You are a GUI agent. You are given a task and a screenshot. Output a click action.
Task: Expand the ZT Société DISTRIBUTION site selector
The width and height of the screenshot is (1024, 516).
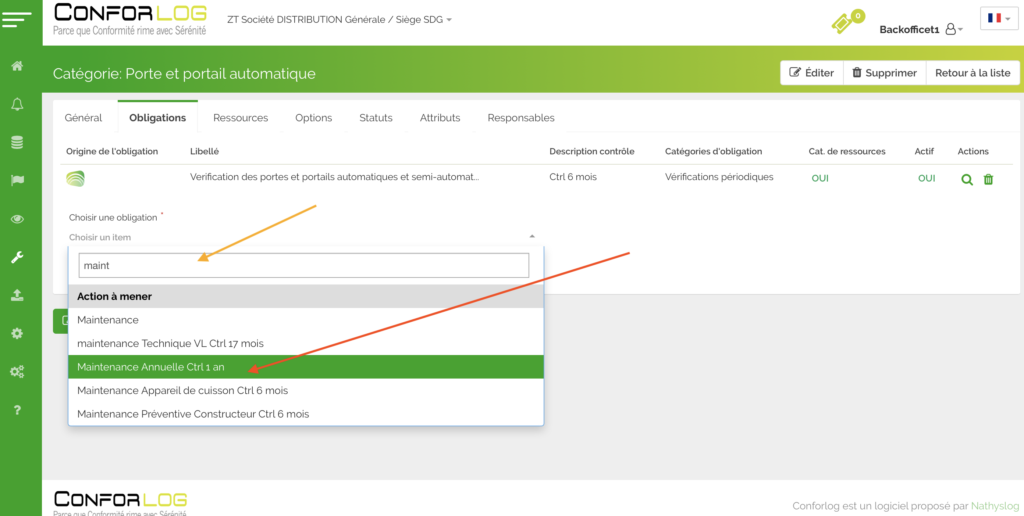[x=339, y=19]
